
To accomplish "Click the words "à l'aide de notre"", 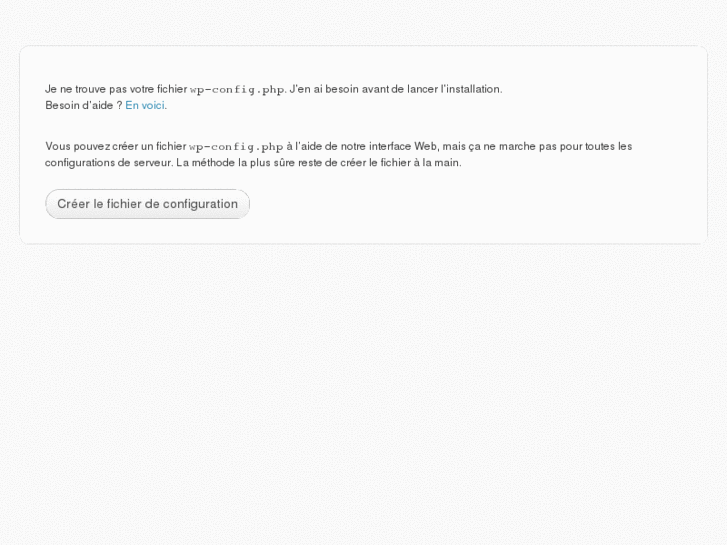I will [325, 146].
